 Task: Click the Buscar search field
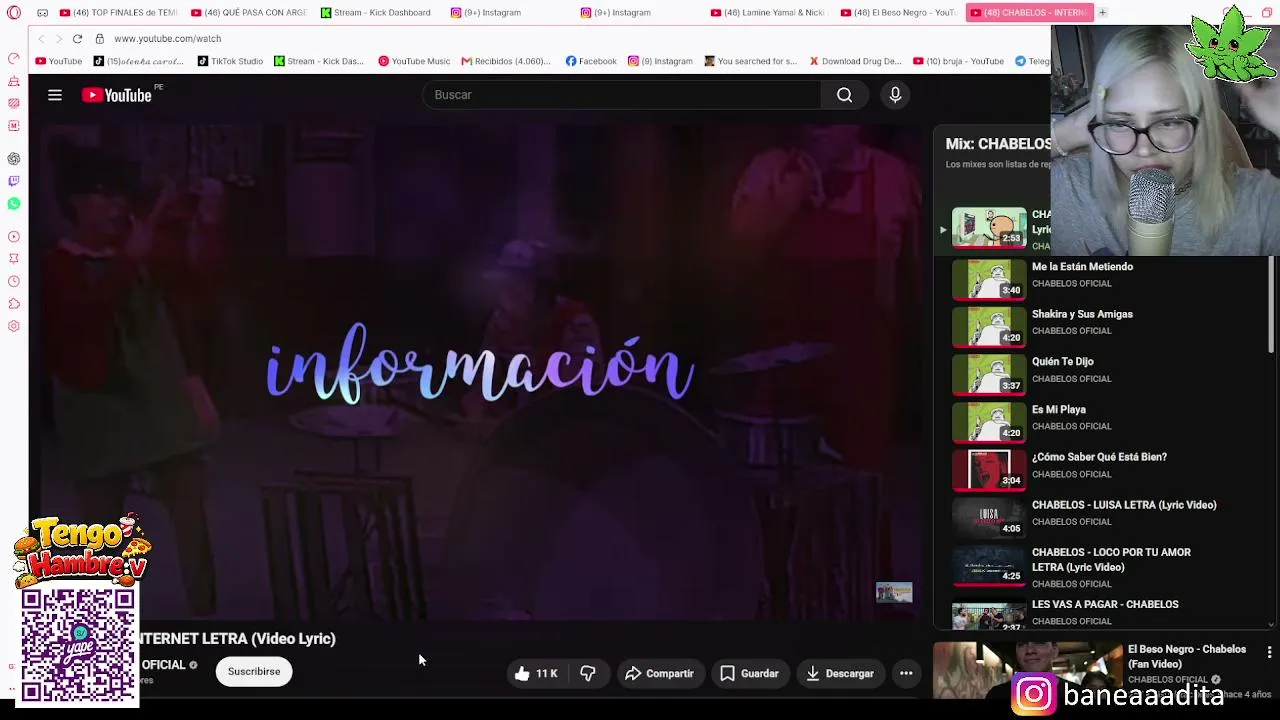[622, 95]
